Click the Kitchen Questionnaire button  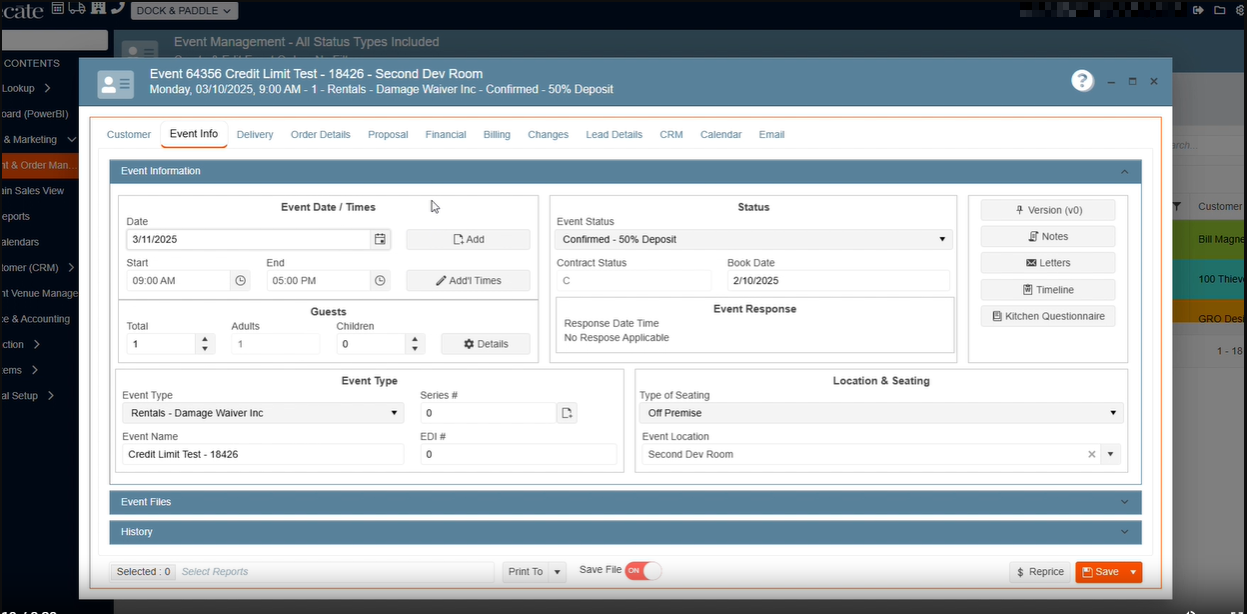pyautogui.click(x=1047, y=316)
